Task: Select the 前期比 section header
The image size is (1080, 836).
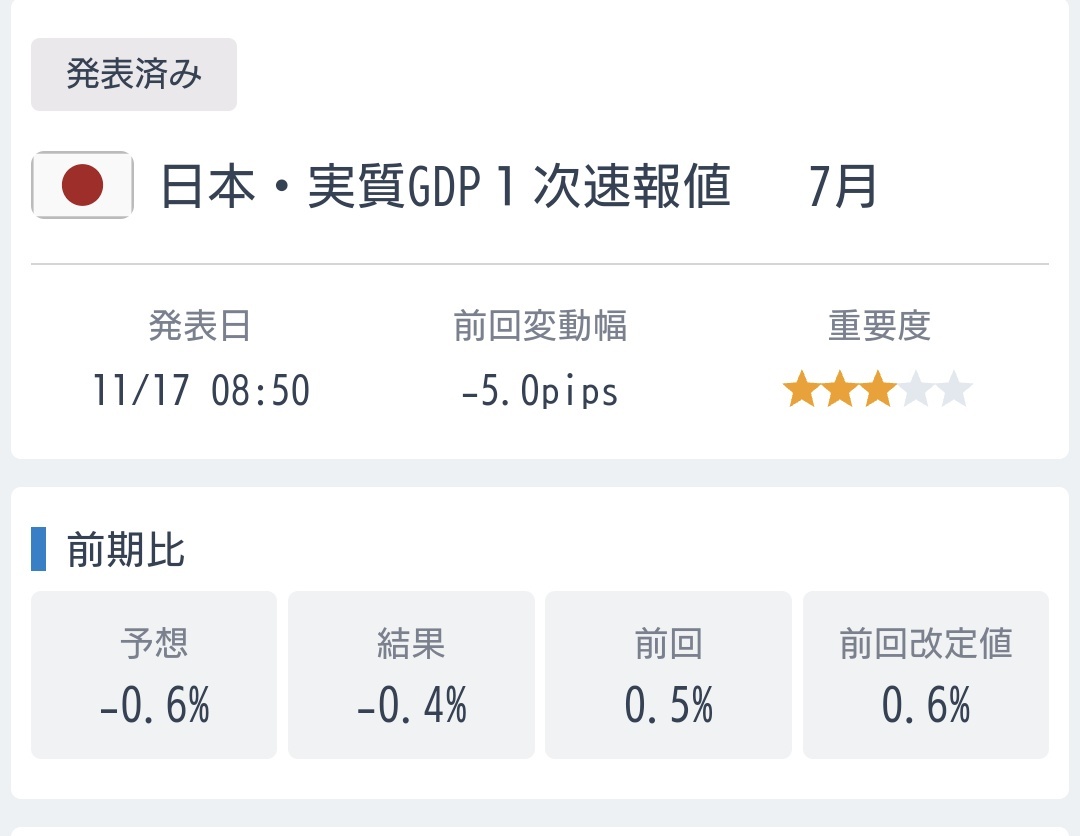Action: pyautogui.click(x=126, y=550)
